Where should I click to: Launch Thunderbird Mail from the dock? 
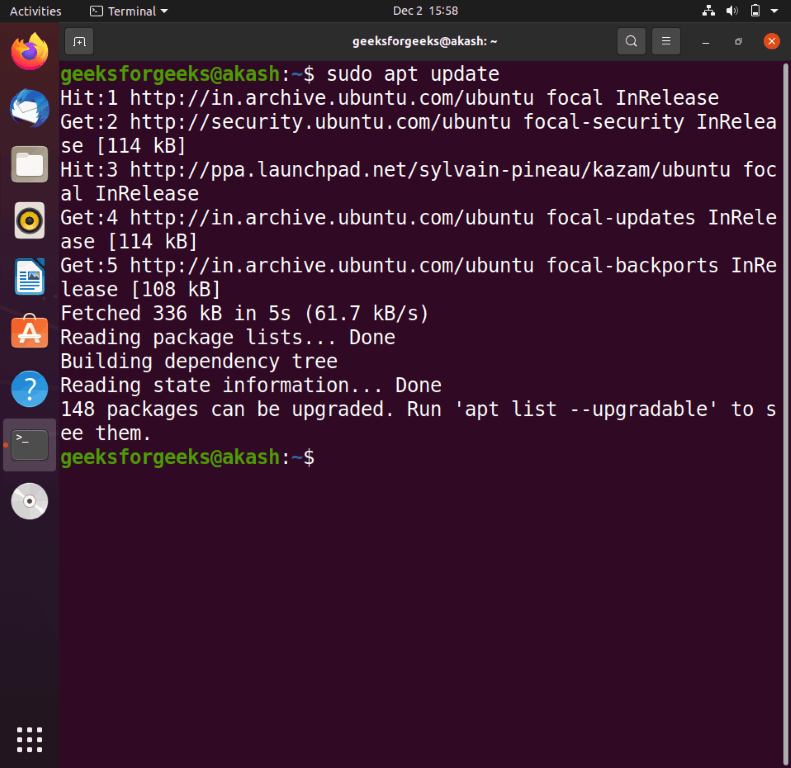(x=30, y=108)
